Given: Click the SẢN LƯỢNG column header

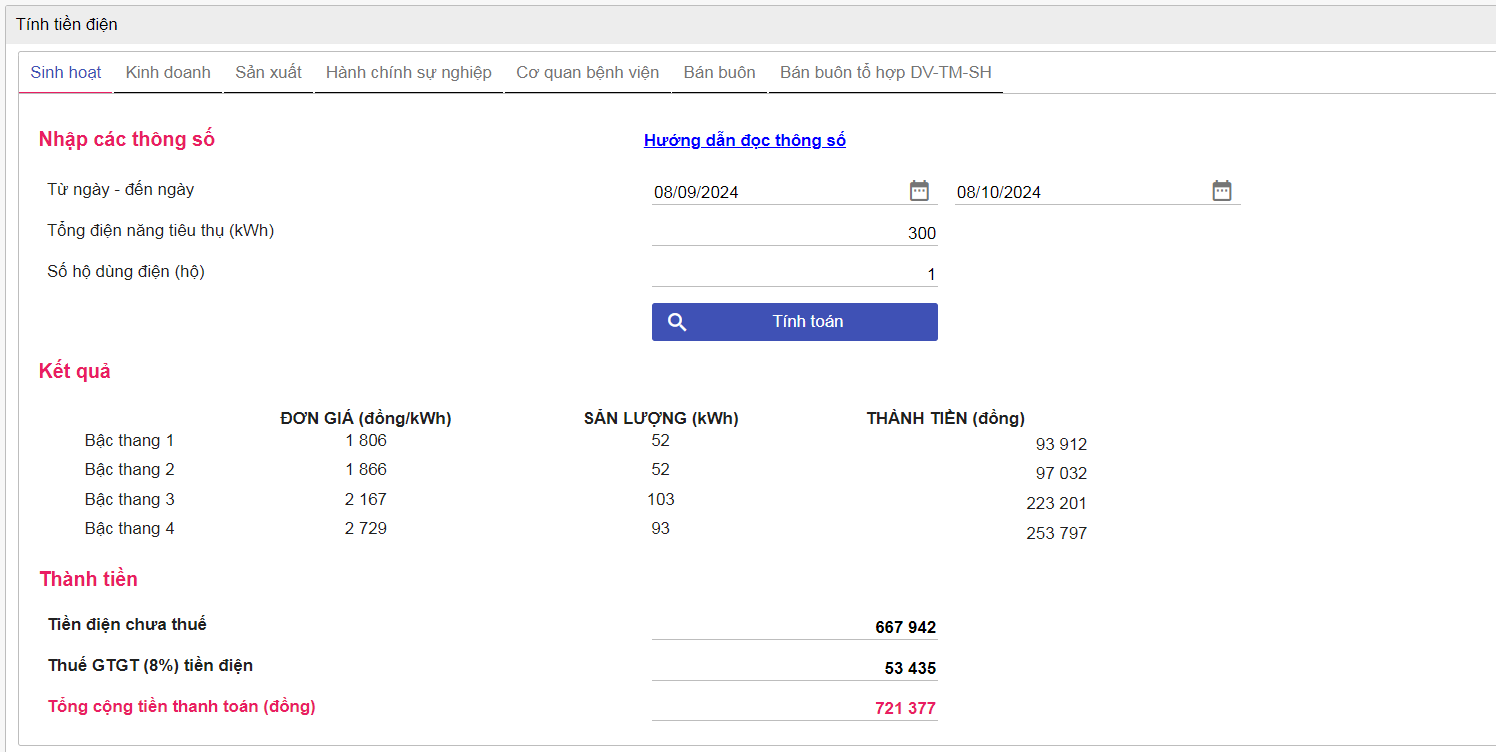Looking at the screenshot, I should tap(661, 419).
